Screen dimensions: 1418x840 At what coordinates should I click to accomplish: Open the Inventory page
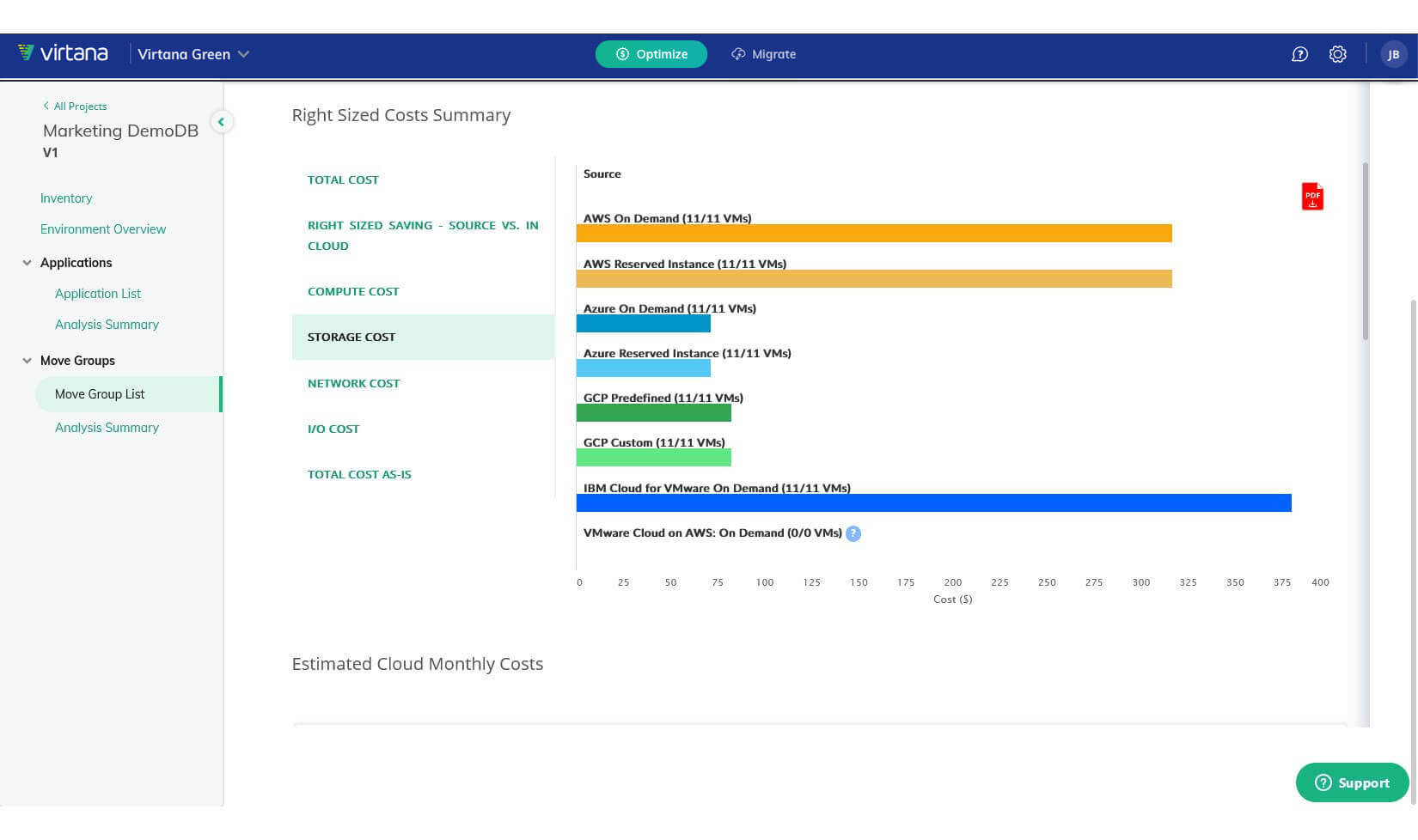click(x=66, y=198)
